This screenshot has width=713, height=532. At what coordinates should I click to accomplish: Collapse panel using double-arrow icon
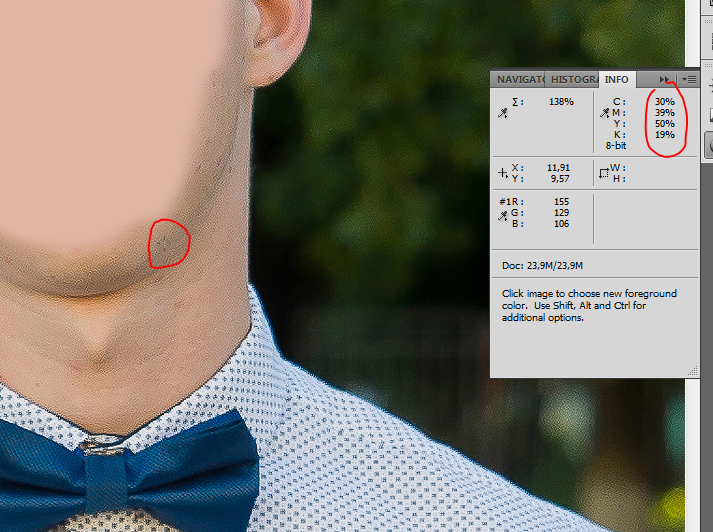[x=664, y=80]
